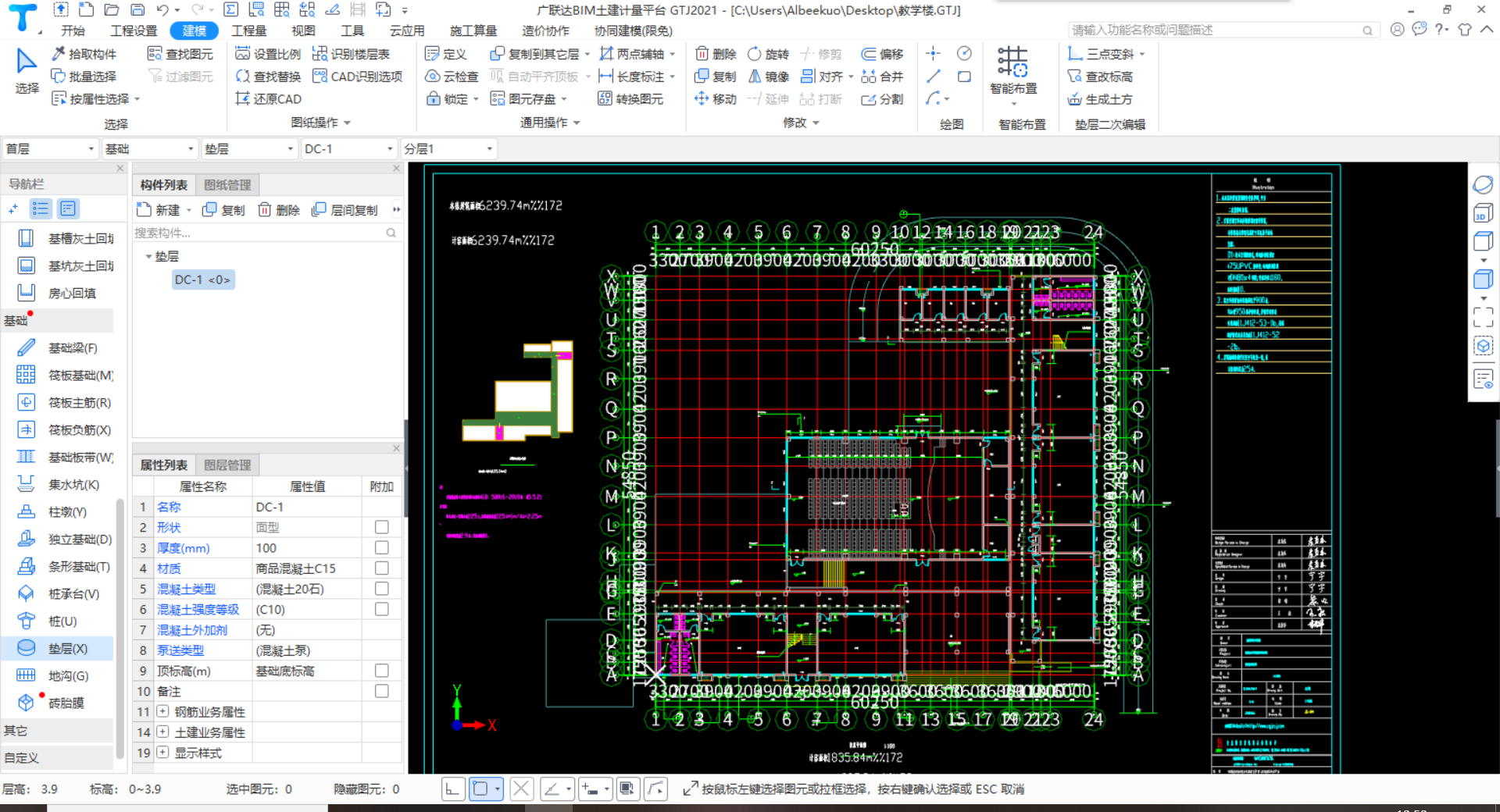Expand 显示样式 row
The height and width of the screenshot is (812, 1500).
(162, 752)
